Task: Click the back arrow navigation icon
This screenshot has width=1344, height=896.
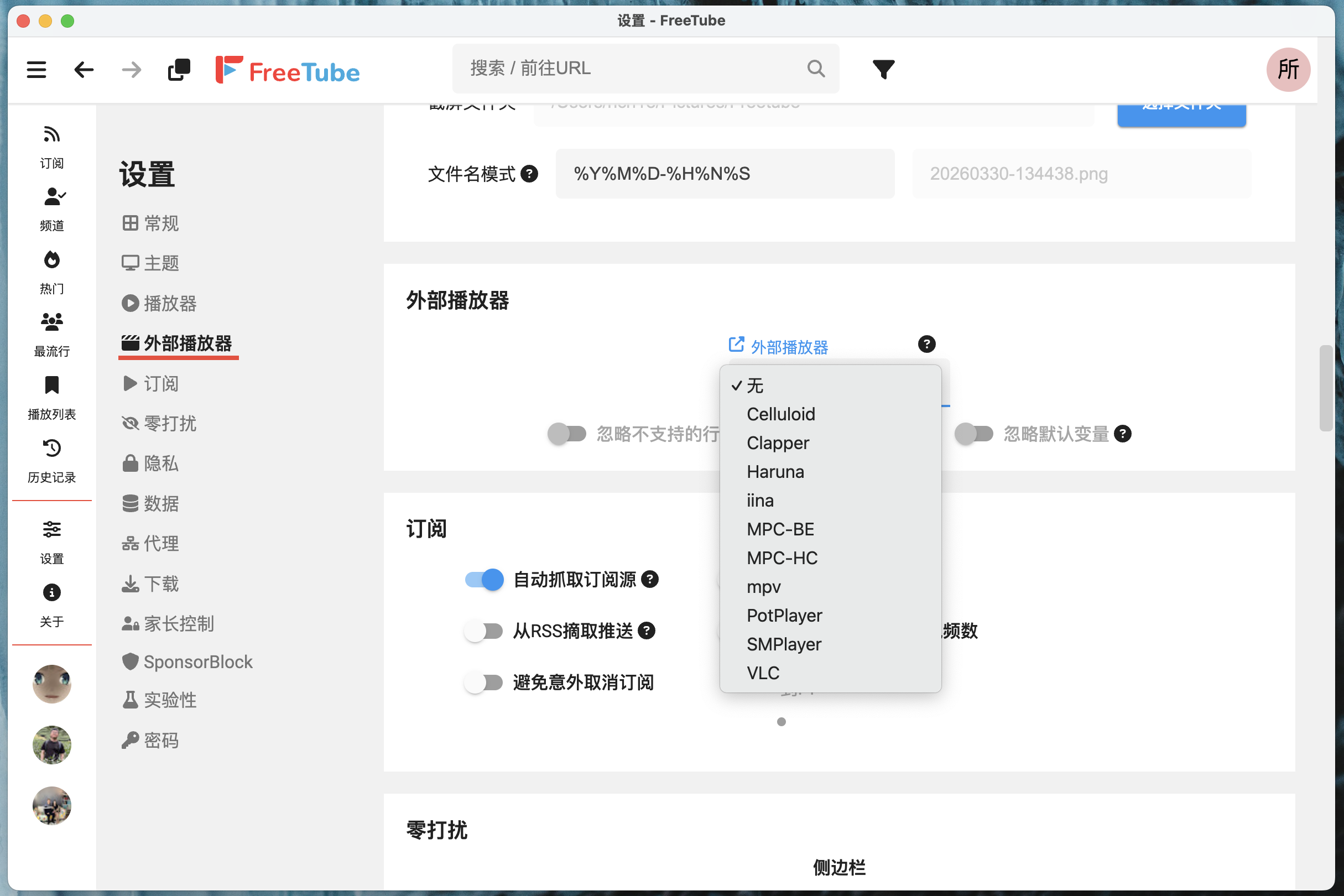Action: (x=84, y=70)
